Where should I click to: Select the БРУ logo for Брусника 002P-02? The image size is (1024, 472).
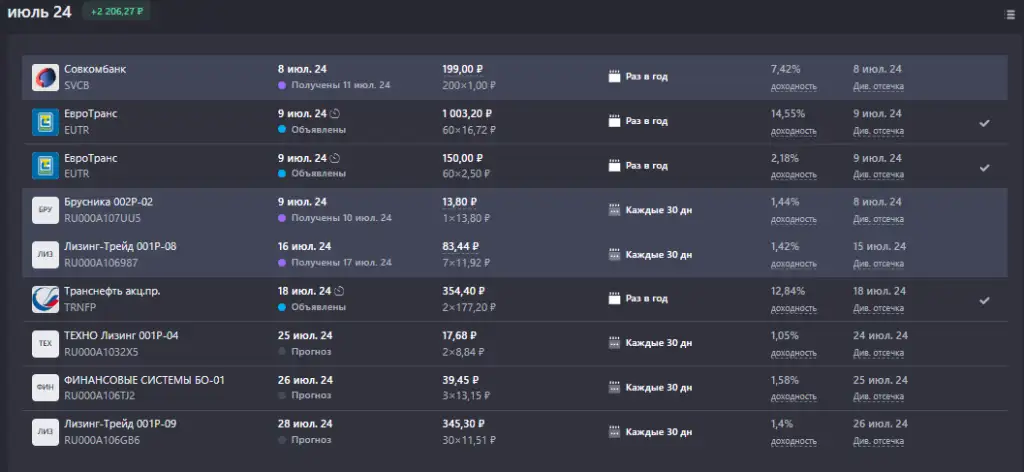[46, 210]
